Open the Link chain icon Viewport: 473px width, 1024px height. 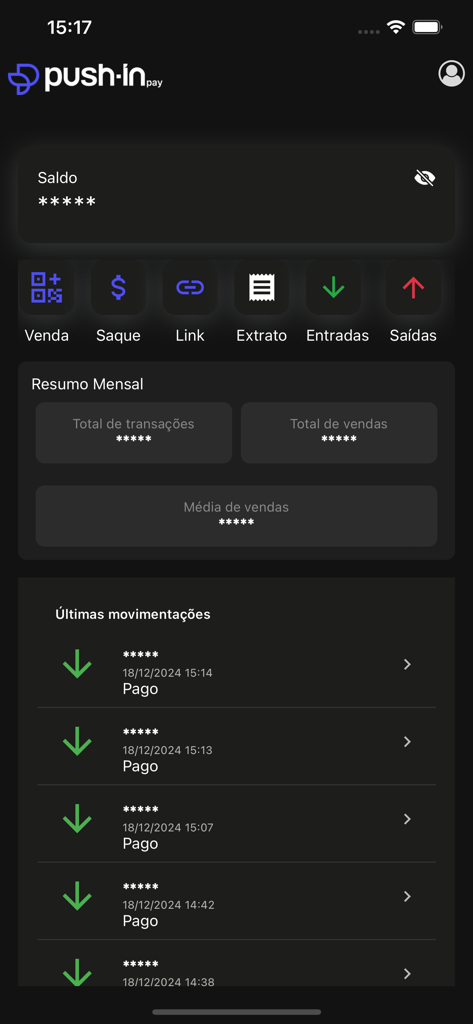tap(190, 287)
